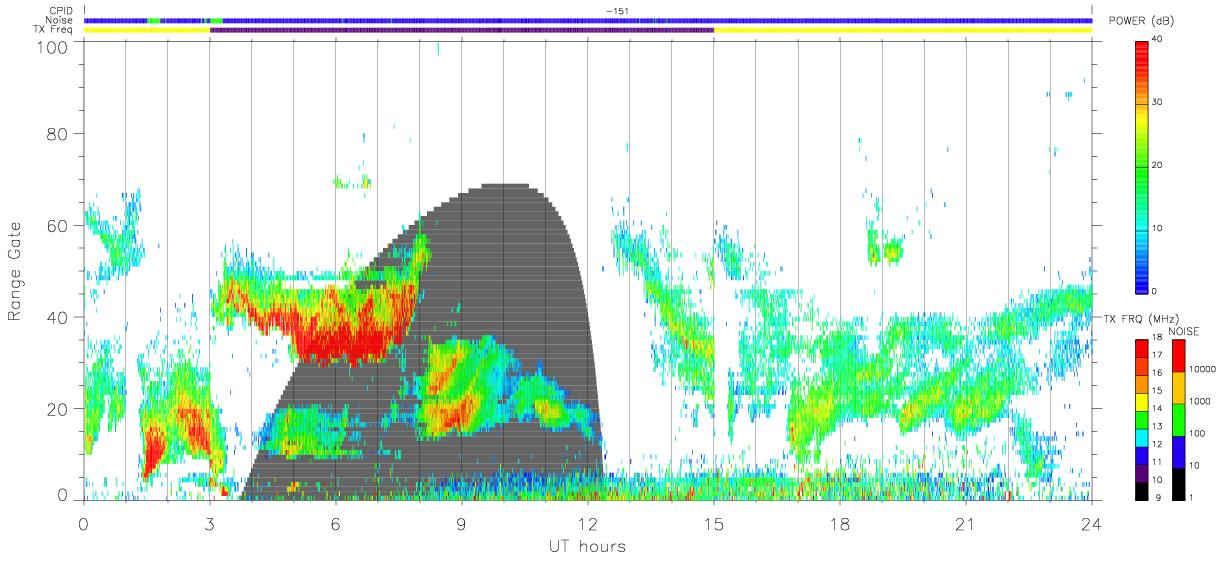Click the 3 tick on the UT hours axis

[210, 523]
